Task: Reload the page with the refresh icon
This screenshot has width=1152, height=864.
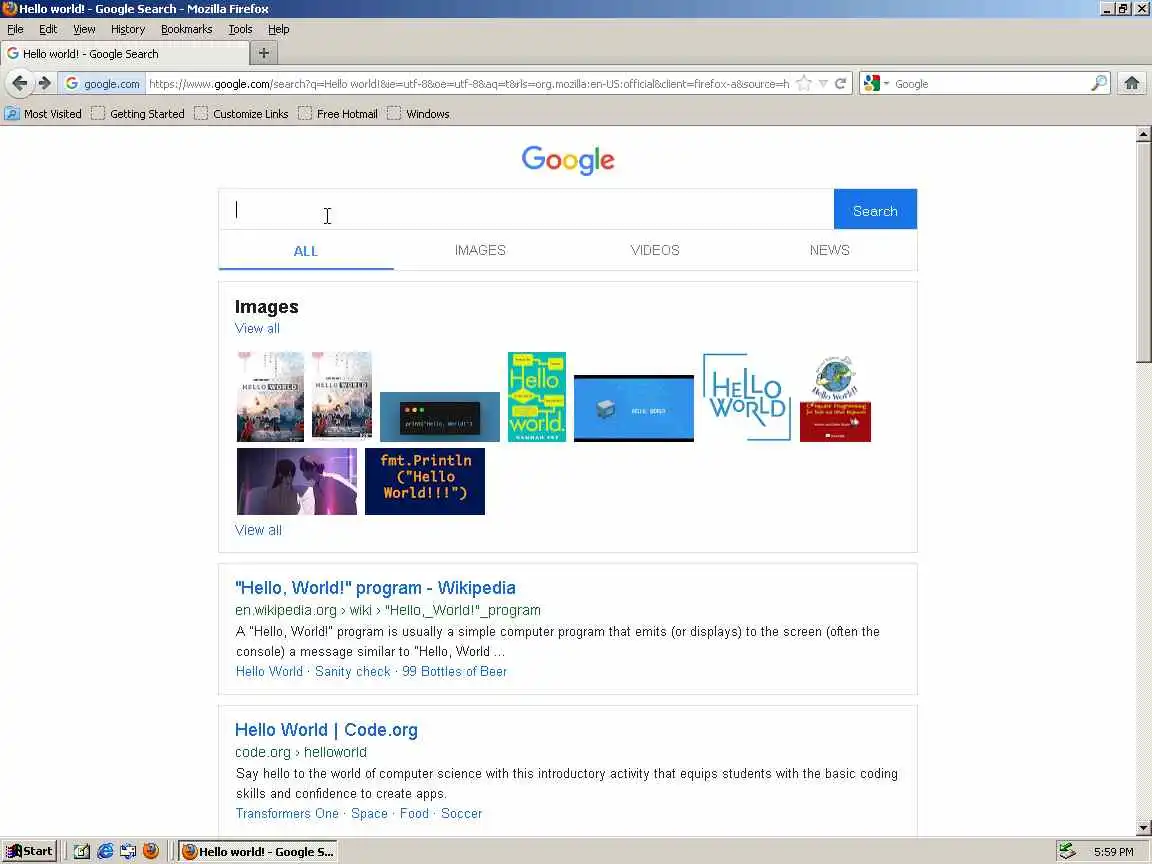Action: click(840, 84)
